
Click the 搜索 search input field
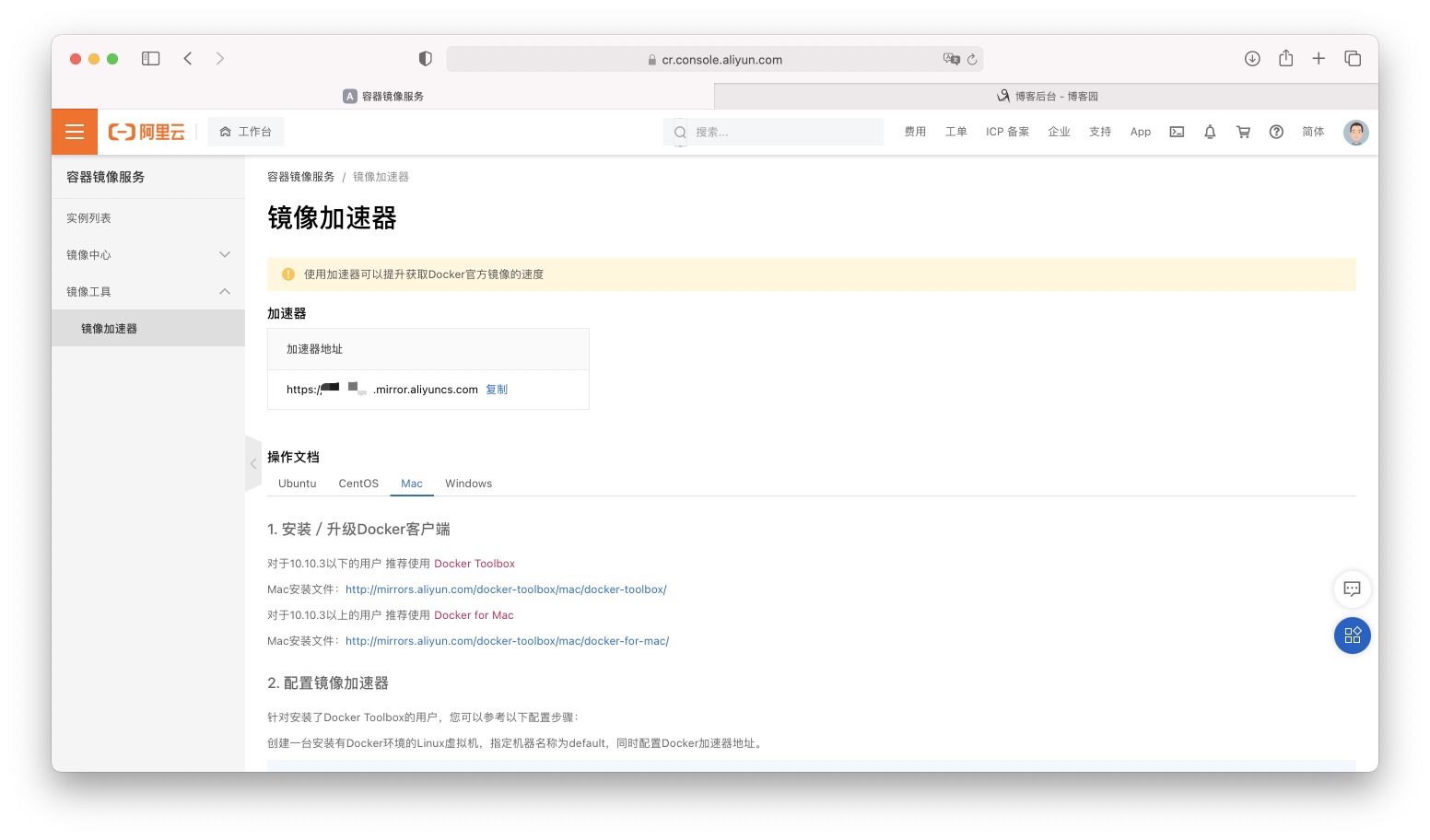pyautogui.click(x=774, y=132)
